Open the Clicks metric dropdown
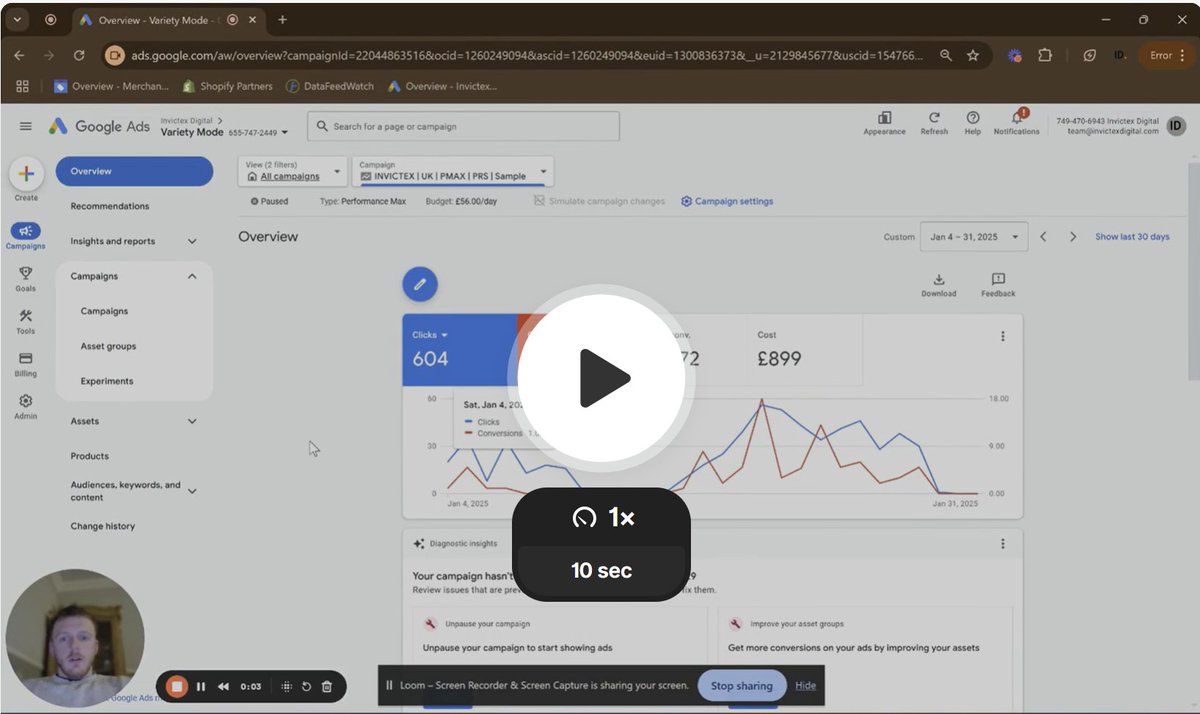The width and height of the screenshot is (1200, 714). coord(431,336)
